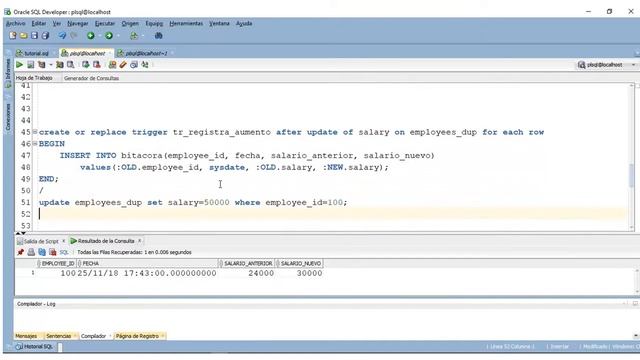The width and height of the screenshot is (640, 360).
Task: Click the To Upper/Lower/InitCap icon
Action: (145, 65)
